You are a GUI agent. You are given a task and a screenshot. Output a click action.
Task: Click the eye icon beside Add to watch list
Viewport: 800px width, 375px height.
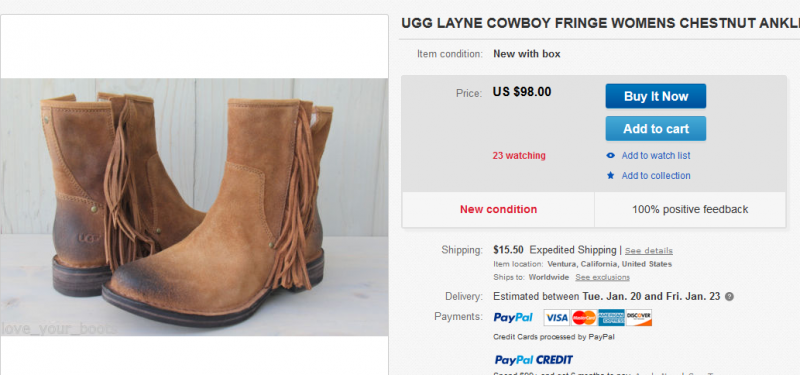pyautogui.click(x=610, y=156)
